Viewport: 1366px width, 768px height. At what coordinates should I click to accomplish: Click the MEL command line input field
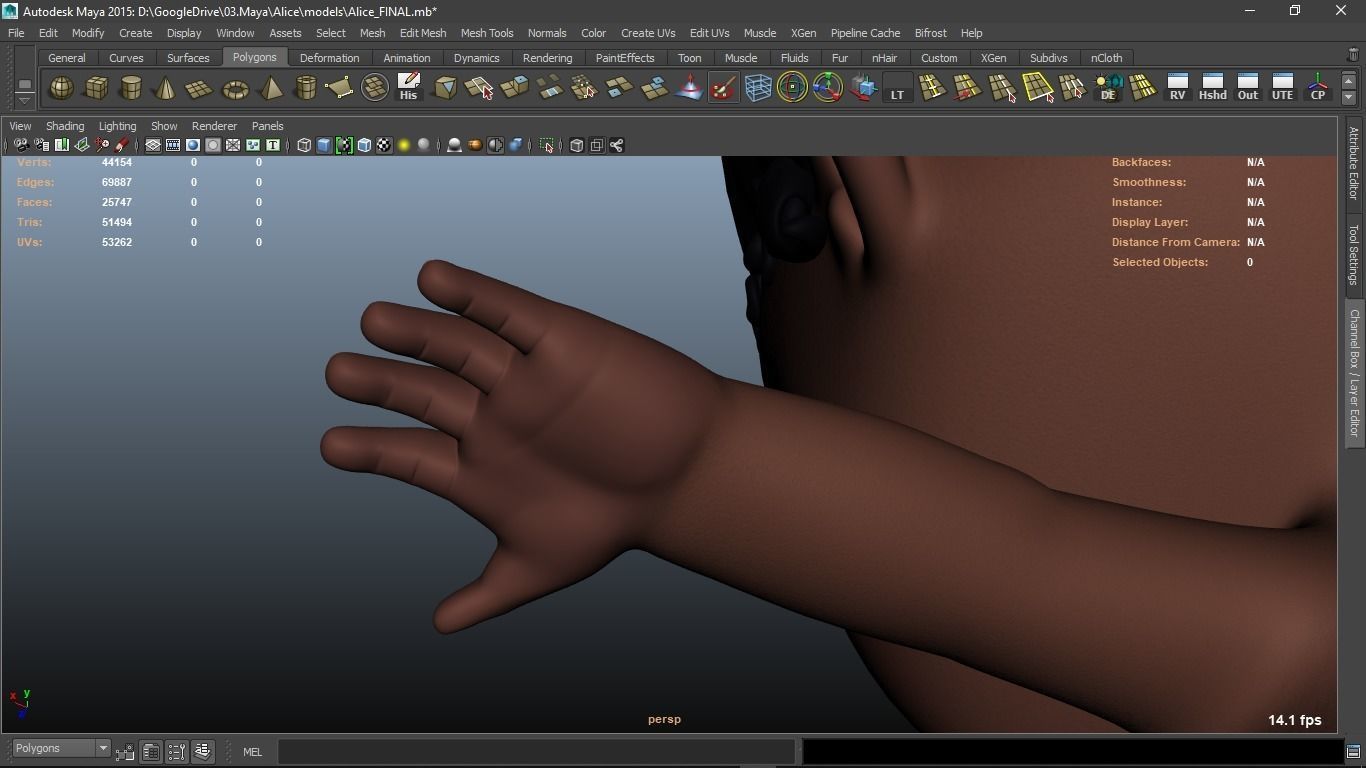[x=537, y=752]
